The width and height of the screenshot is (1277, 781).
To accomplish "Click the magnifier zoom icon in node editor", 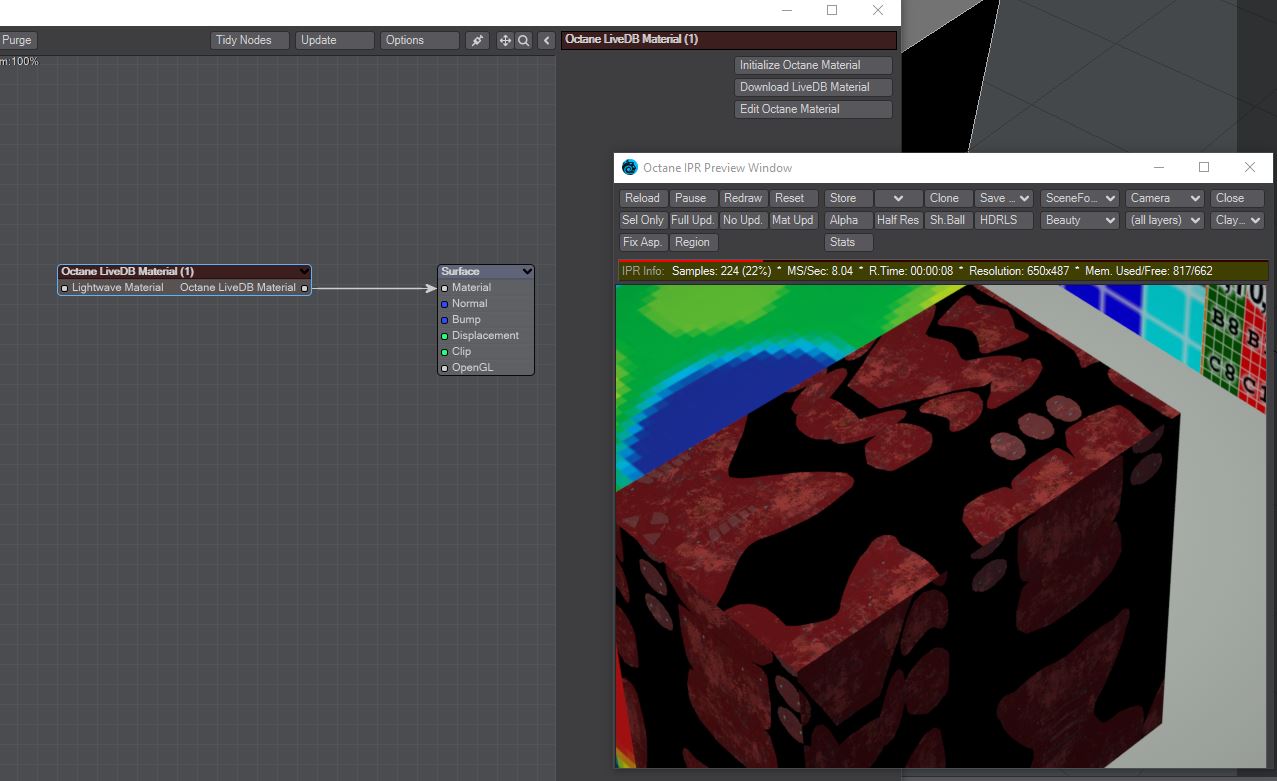I will coord(523,41).
